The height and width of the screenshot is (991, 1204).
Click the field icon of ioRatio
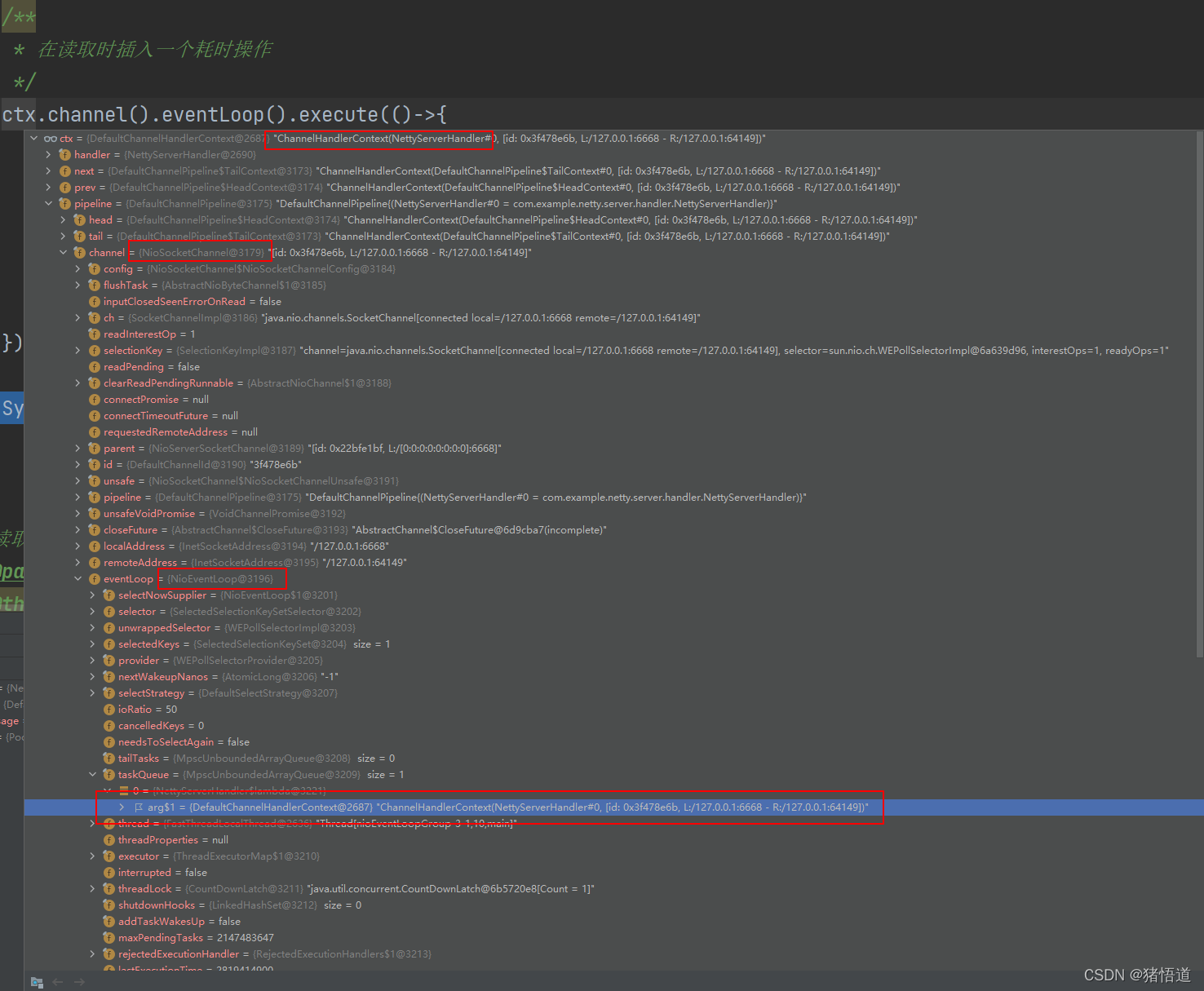coord(109,710)
